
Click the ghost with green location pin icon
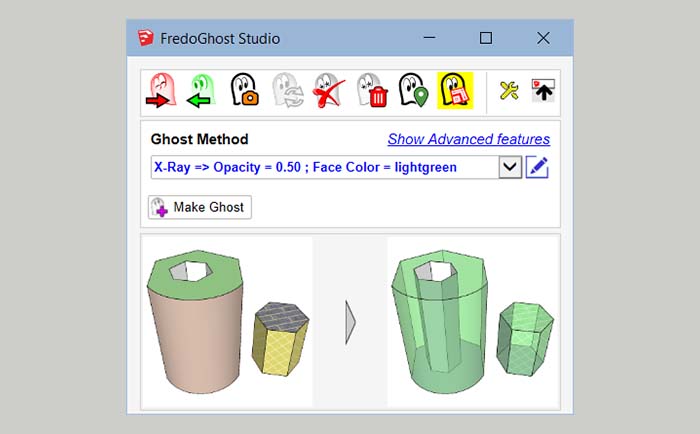tap(411, 91)
